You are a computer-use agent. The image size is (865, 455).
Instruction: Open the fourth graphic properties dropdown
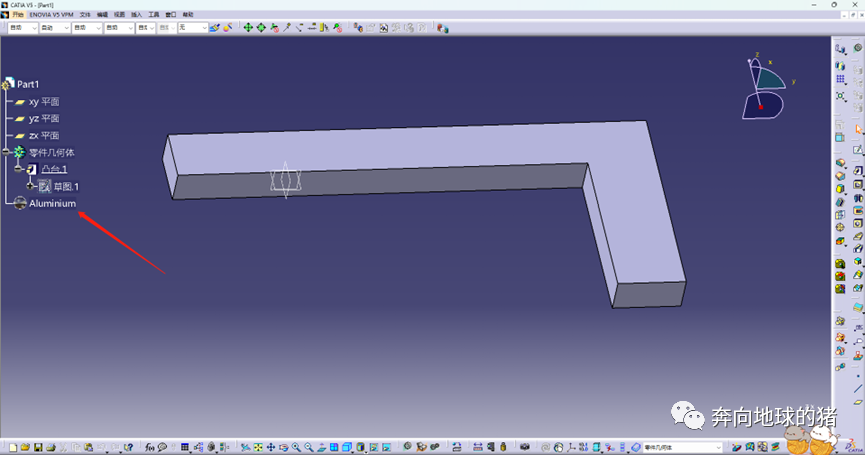pos(119,28)
